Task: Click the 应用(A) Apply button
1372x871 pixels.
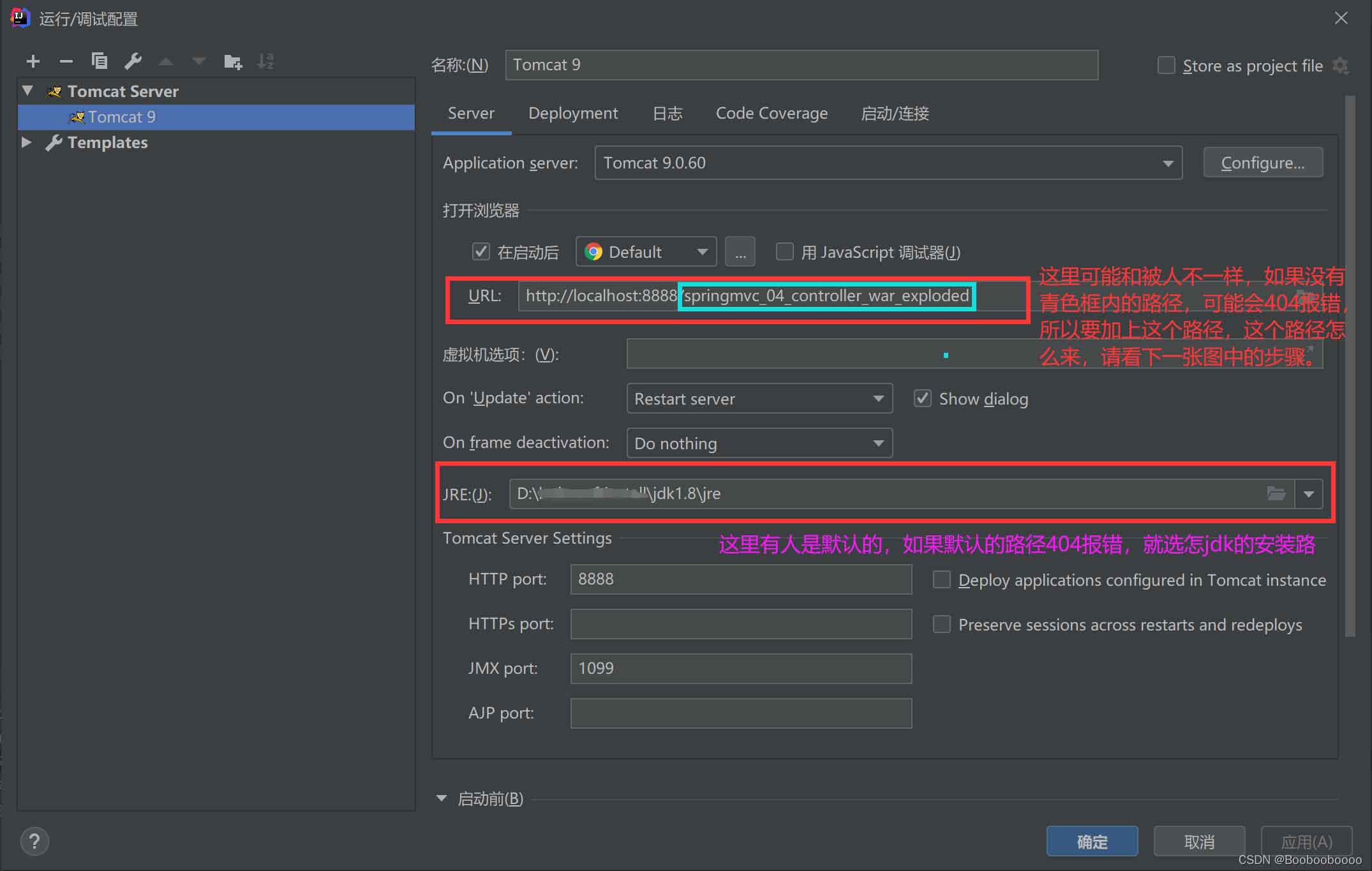Action: [1306, 841]
